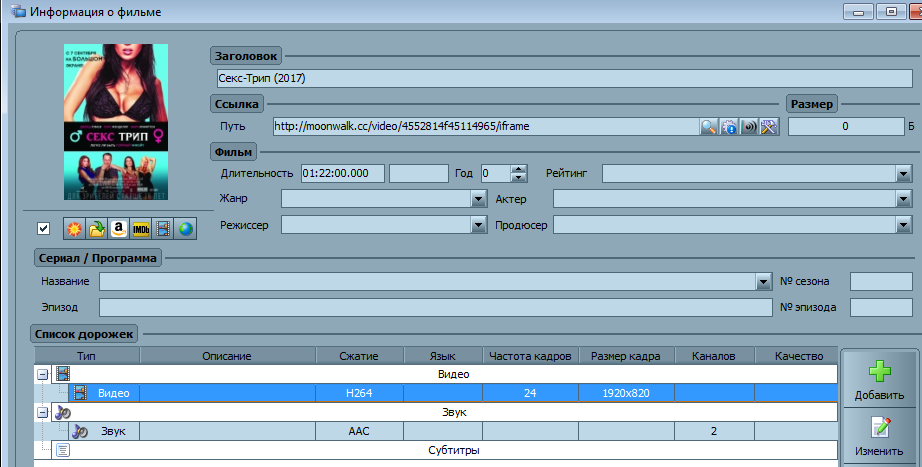Image resolution: width=922 pixels, height=467 pixels.
Task: Collapse the Звук track group
Action: tap(42, 412)
